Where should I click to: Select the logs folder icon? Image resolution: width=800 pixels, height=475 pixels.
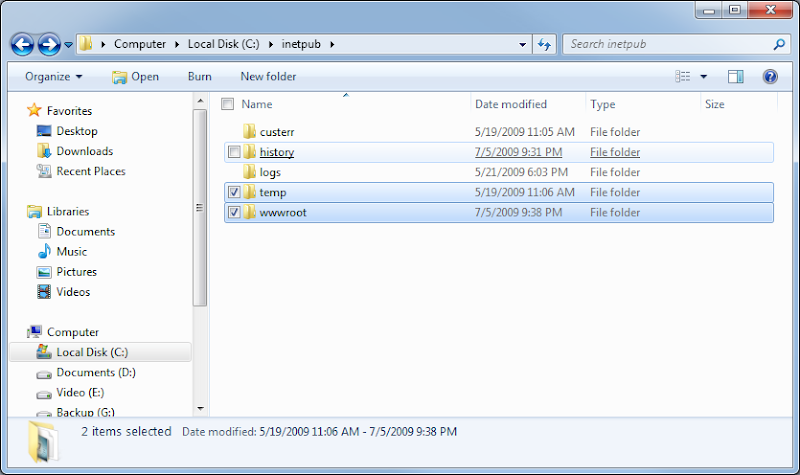[249, 172]
